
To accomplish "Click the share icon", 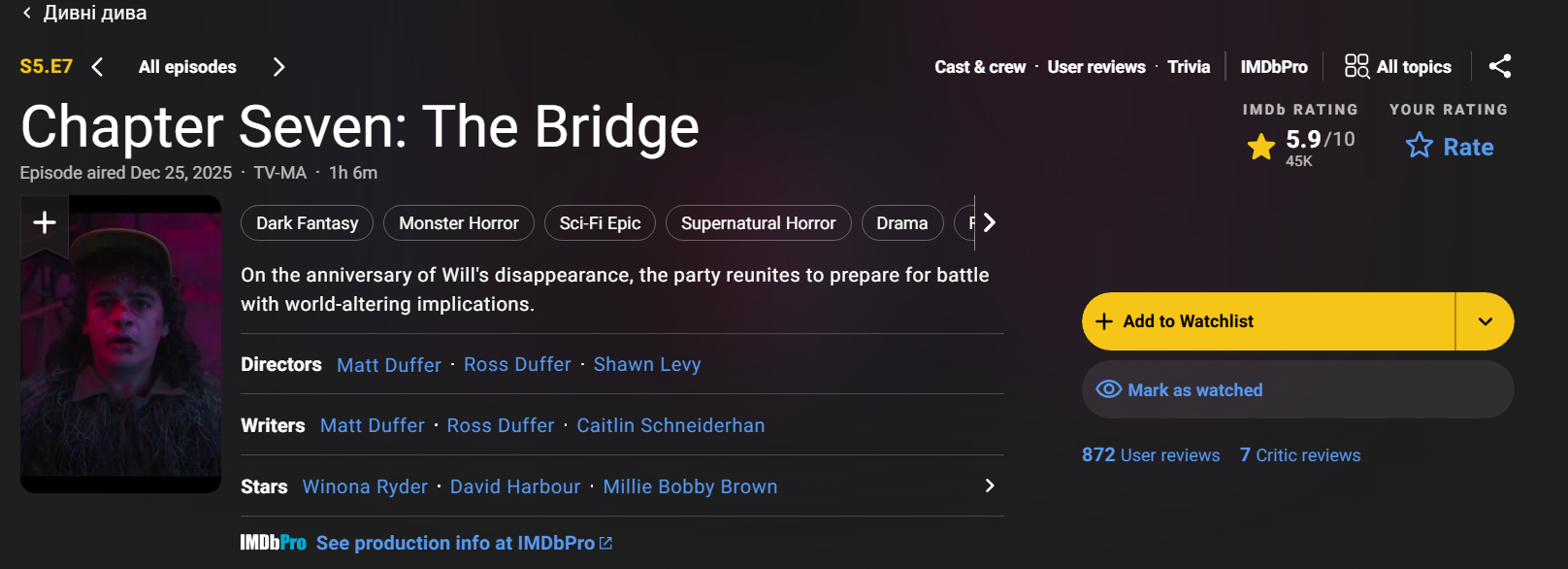I will click(1499, 66).
